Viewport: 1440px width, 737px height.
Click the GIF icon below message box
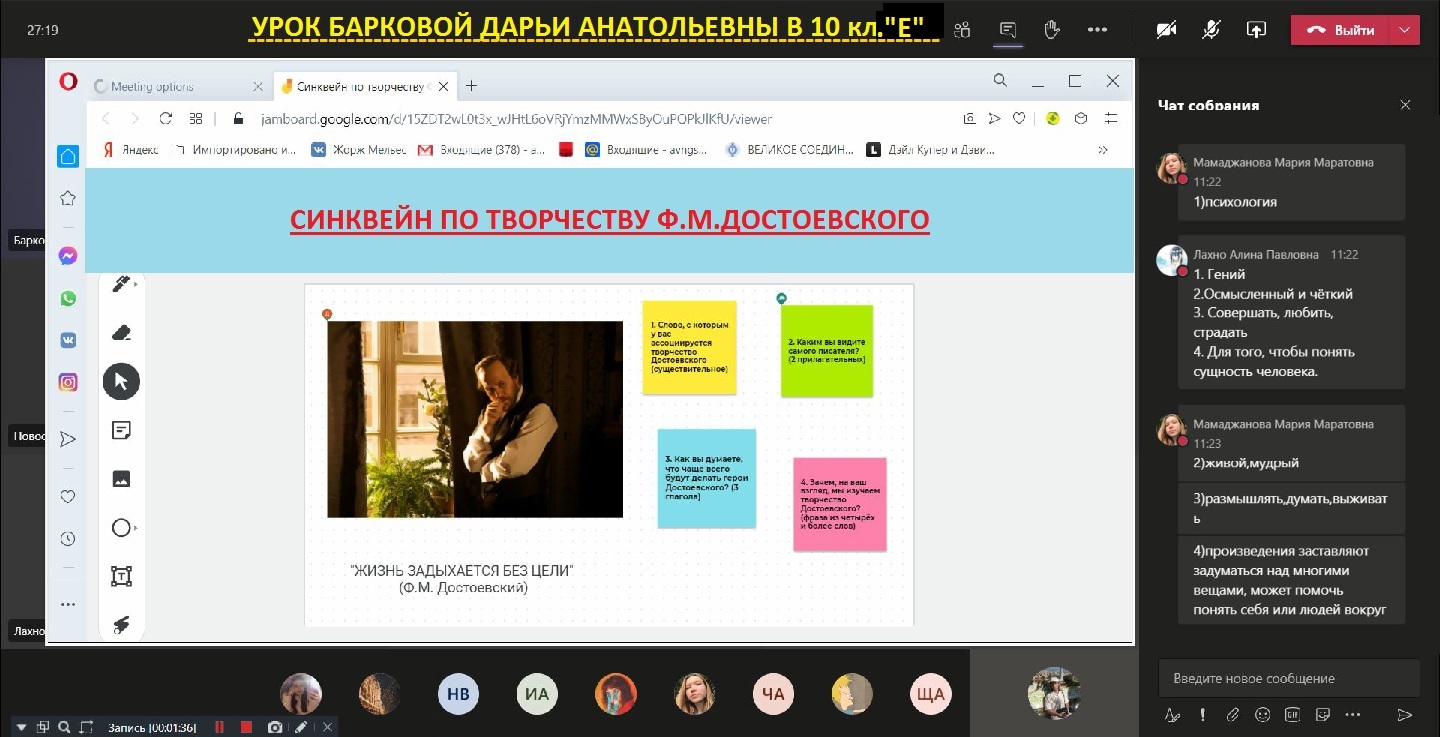click(x=1292, y=715)
